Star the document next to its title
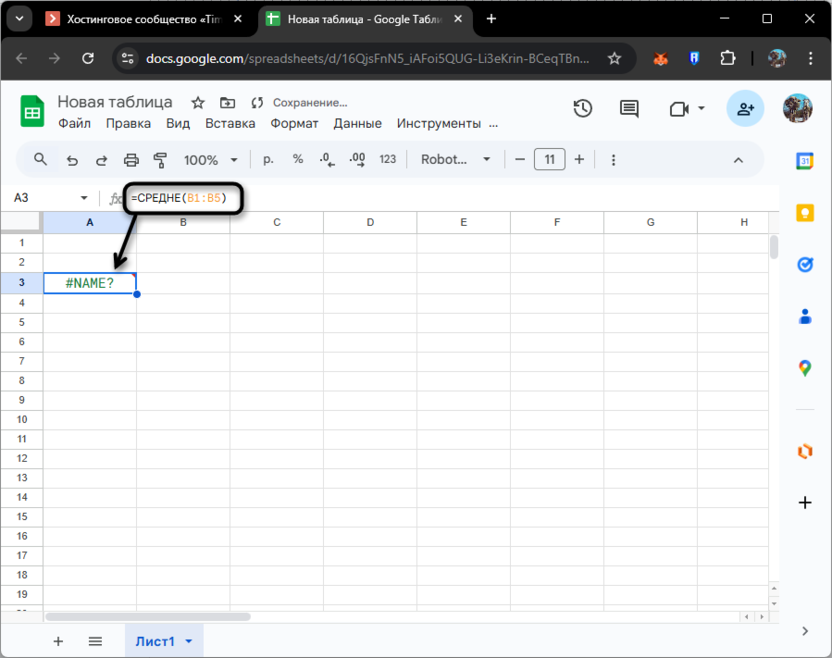Viewport: 832px width, 658px height. pos(196,101)
